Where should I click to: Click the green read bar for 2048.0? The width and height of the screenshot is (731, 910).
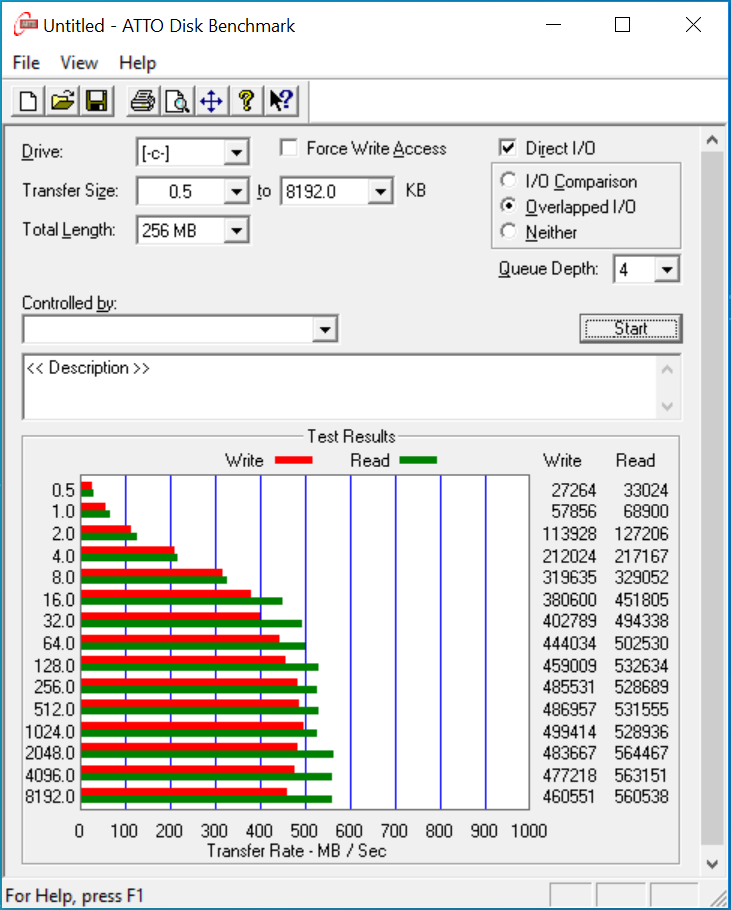coord(207,754)
